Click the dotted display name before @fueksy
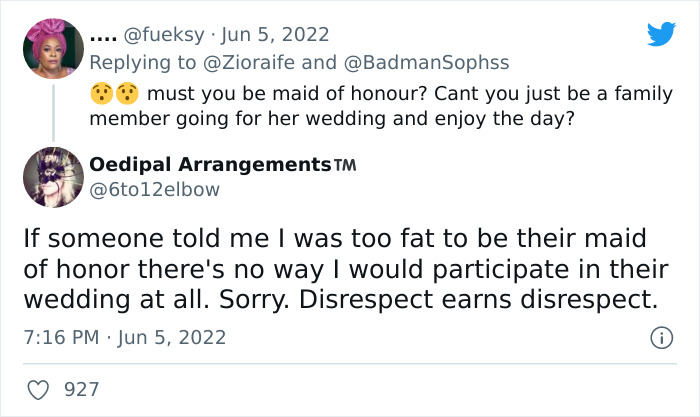Image resolution: width=700 pixels, height=417 pixels. [x=103, y=34]
